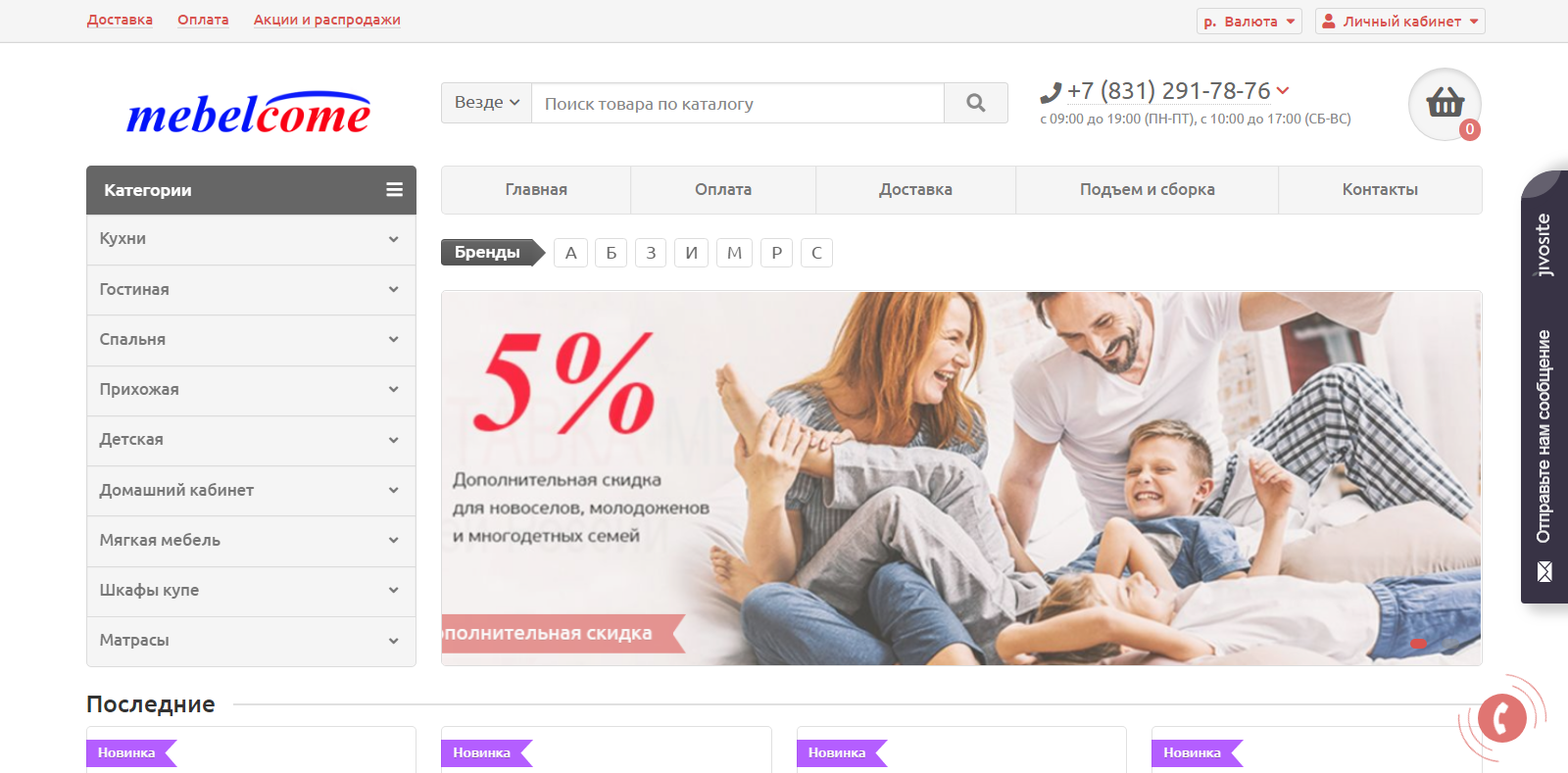Screen dimensions: 1568x773
Task: Open the Валюта currency dropdown
Action: [1249, 21]
